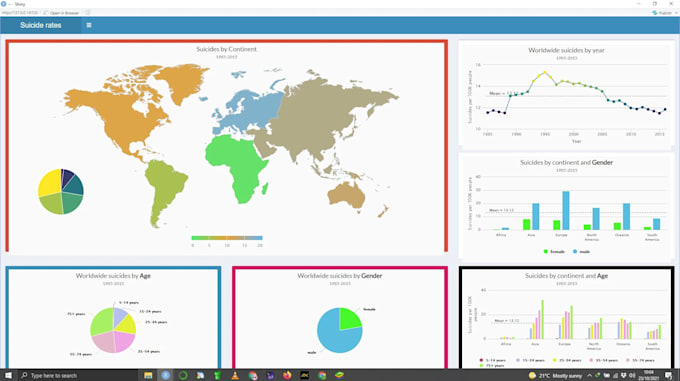The width and height of the screenshot is (680, 381).
Task: Toggle the female legend item in Gender bar chart
Action: (x=554, y=251)
